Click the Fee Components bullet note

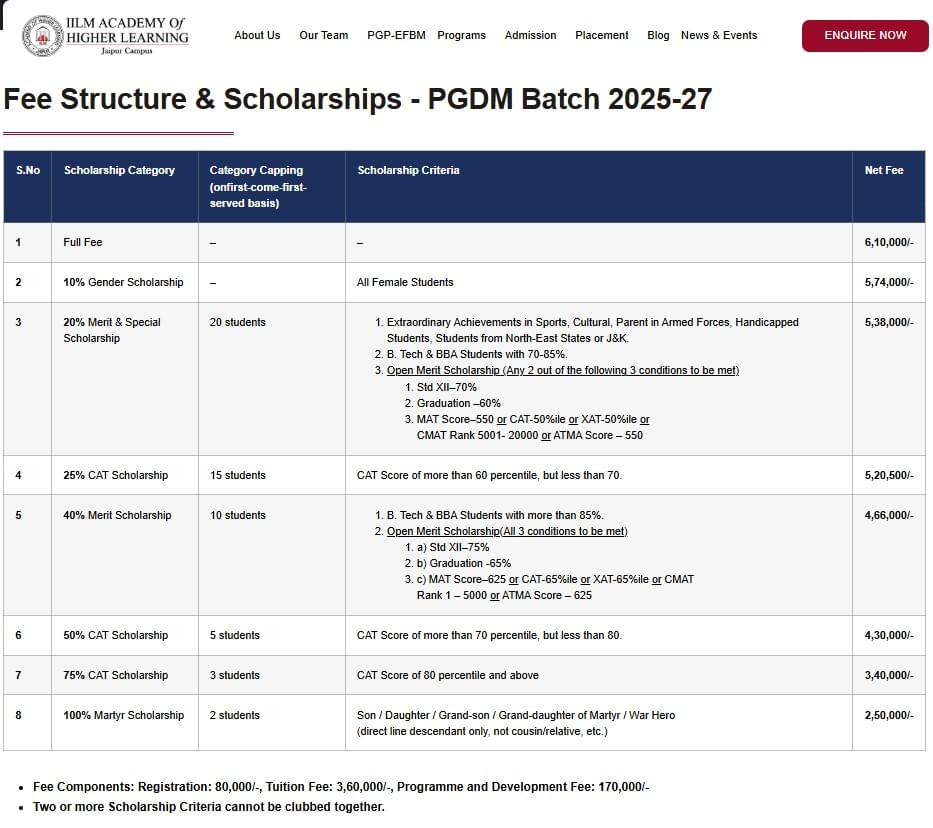[341, 787]
